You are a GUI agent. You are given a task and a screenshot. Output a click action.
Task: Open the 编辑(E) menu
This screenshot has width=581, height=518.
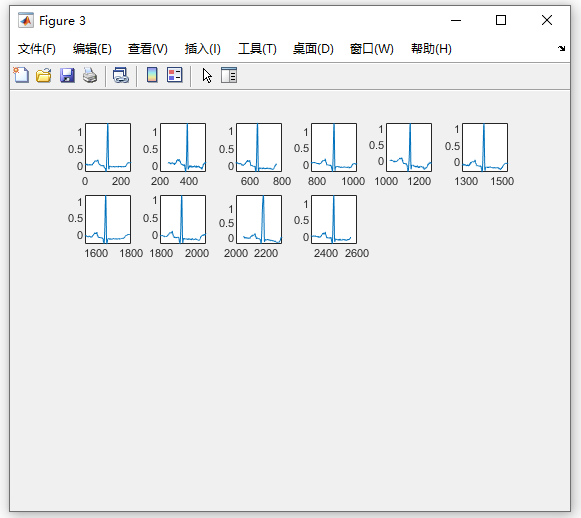(92, 49)
